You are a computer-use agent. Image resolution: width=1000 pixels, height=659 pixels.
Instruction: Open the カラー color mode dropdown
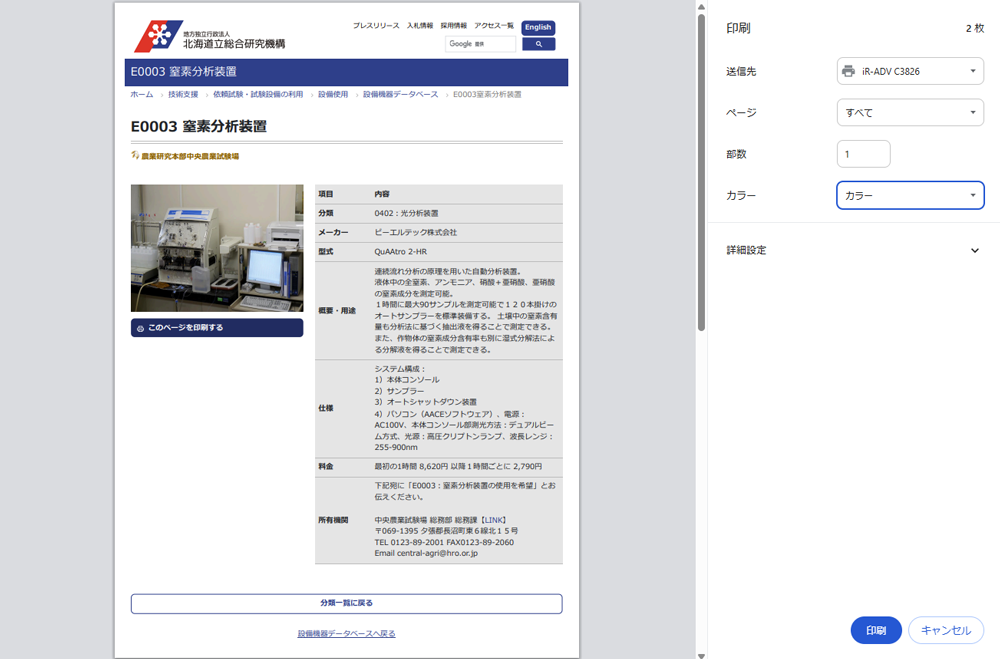click(910, 196)
